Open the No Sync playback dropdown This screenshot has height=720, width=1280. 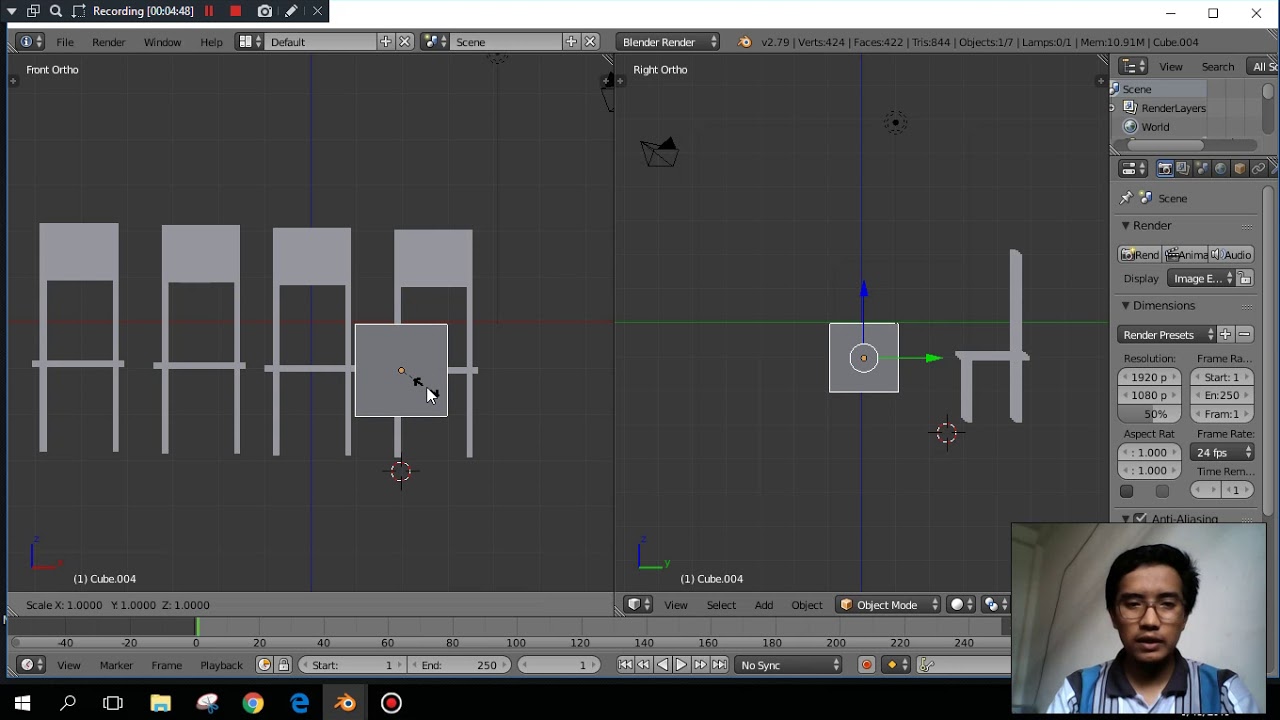pos(790,665)
